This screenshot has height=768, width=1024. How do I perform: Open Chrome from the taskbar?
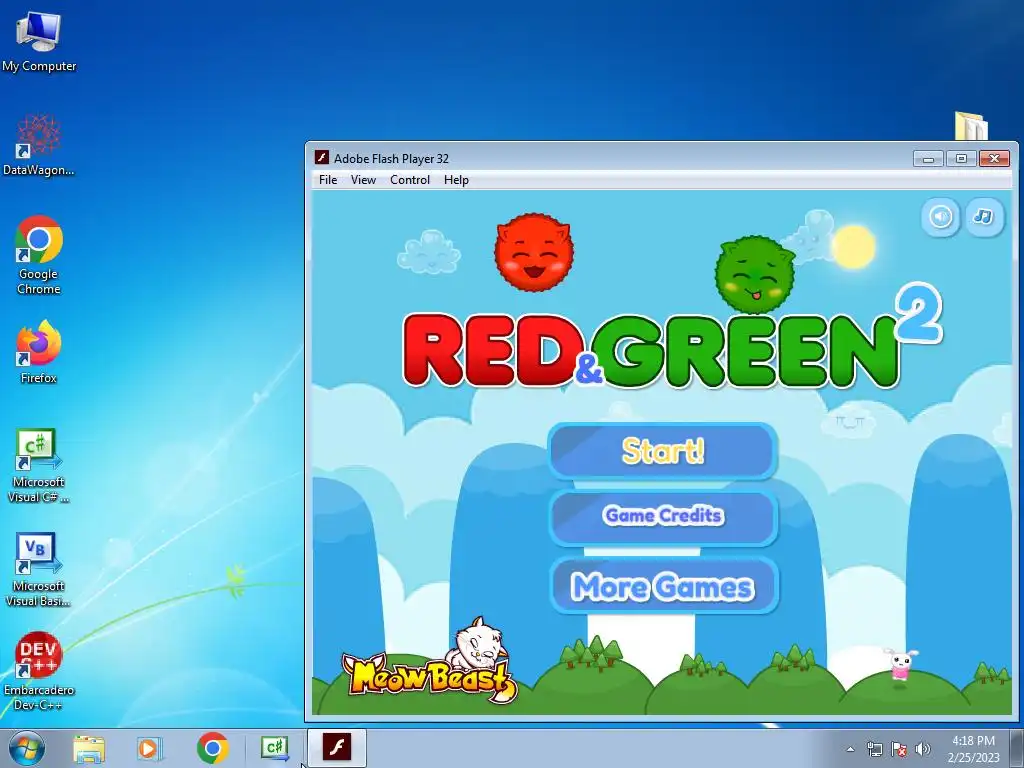click(212, 748)
